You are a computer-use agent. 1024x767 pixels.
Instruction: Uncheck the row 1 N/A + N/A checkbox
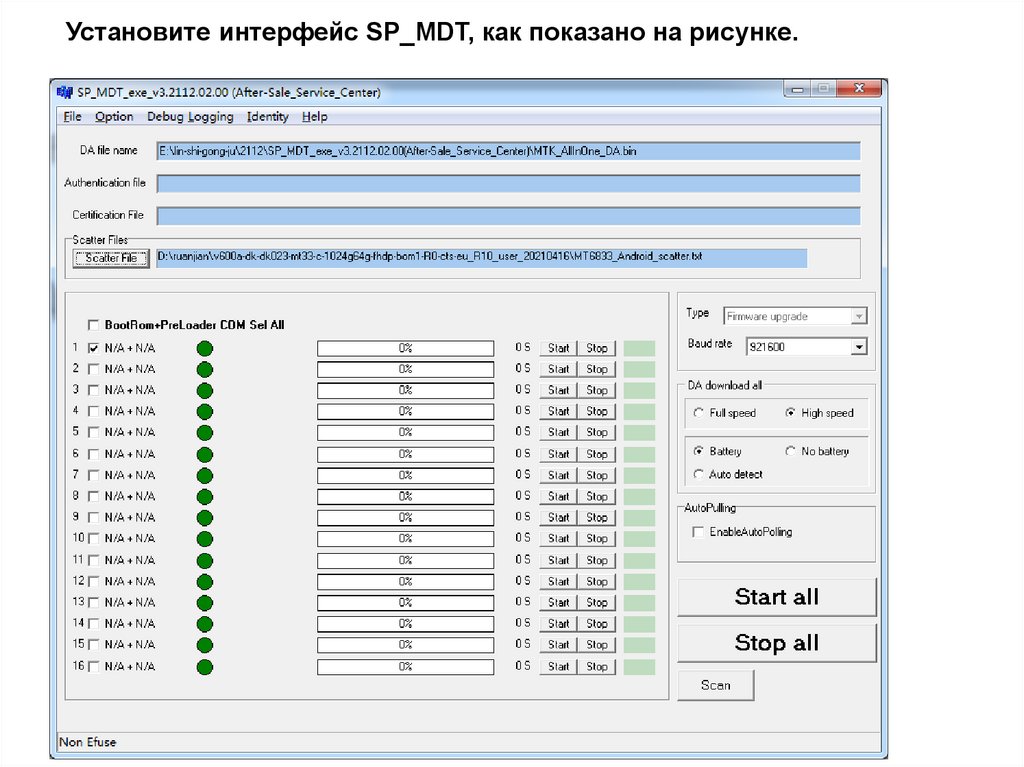click(x=93, y=348)
